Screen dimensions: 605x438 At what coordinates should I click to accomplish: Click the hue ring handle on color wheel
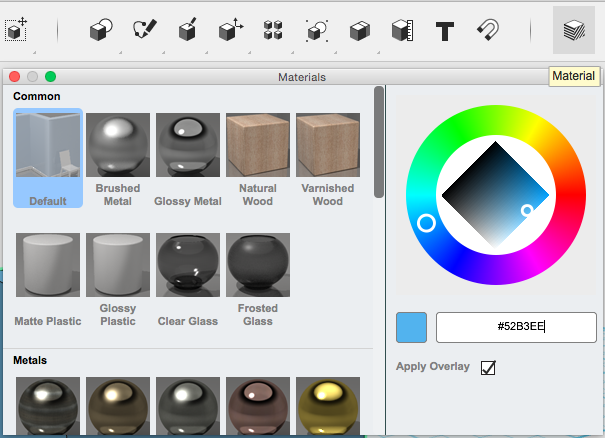(426, 223)
